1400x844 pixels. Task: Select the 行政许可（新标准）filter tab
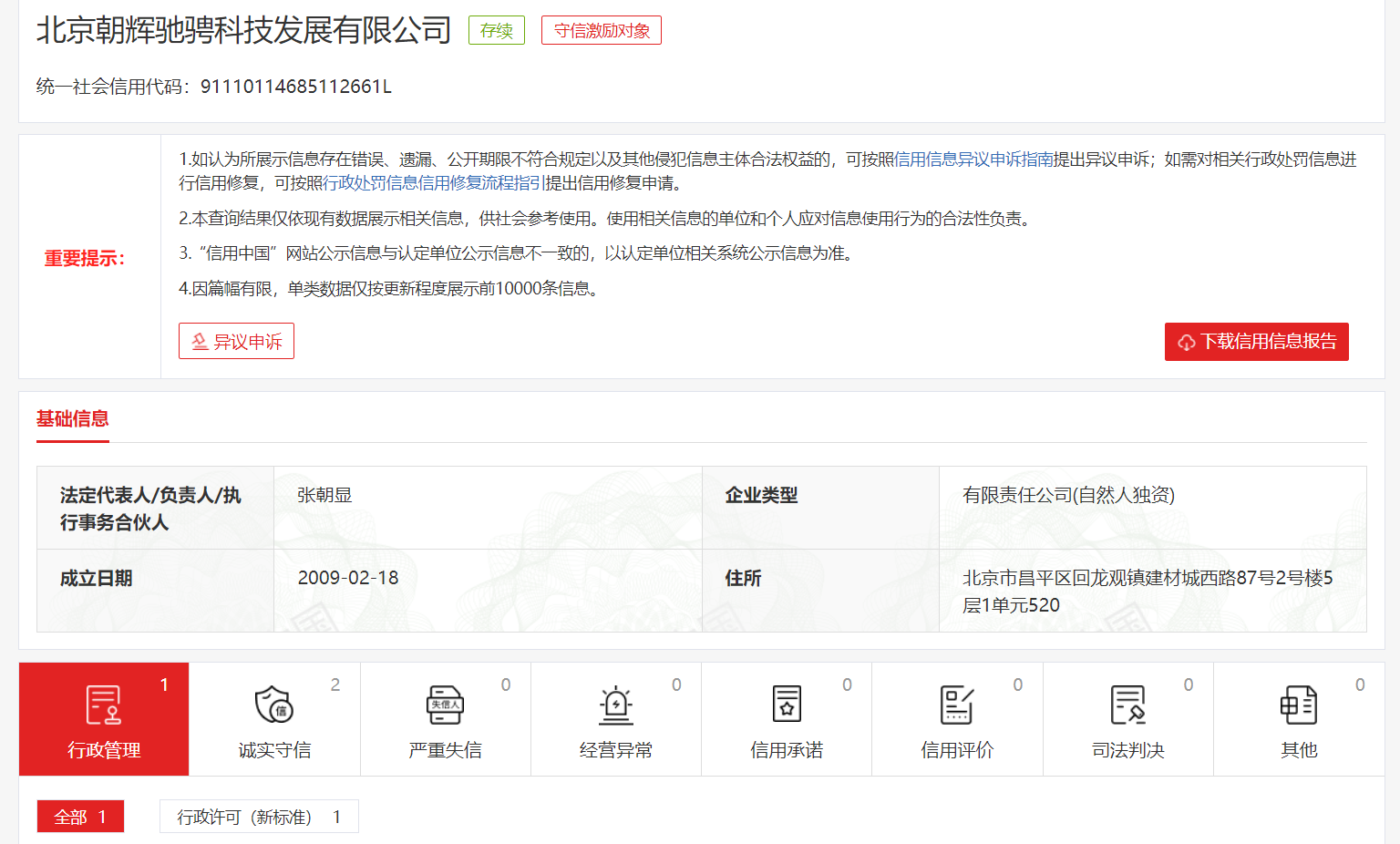pyautogui.click(x=259, y=817)
